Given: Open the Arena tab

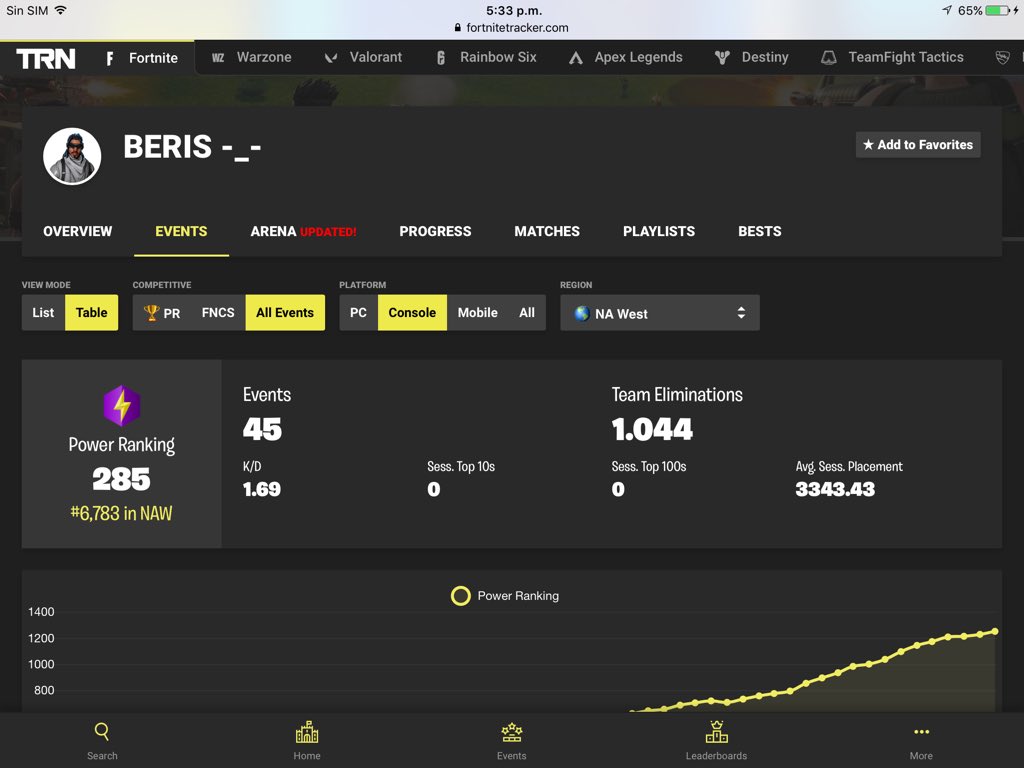Looking at the screenshot, I should coord(303,231).
